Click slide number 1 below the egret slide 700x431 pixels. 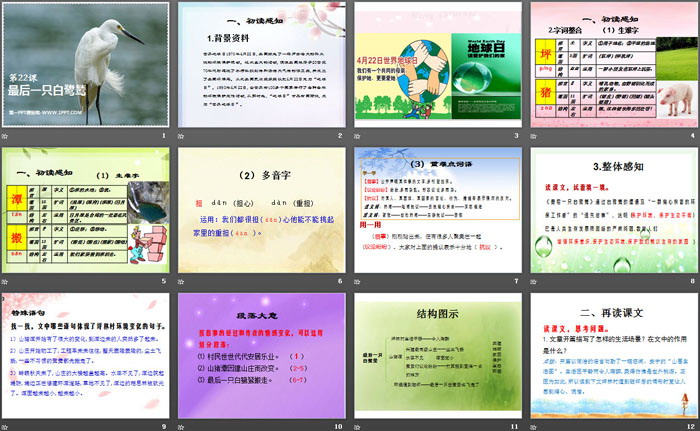[x=164, y=135]
